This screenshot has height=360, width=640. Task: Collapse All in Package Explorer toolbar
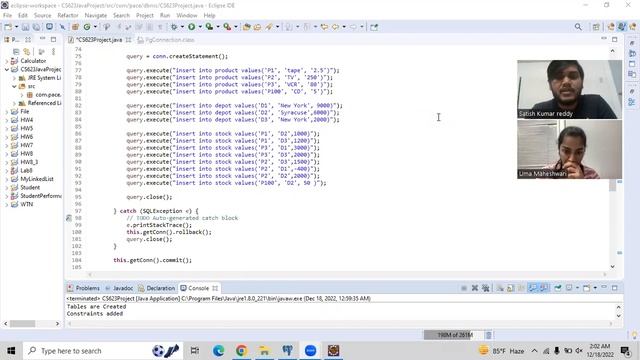16,52
